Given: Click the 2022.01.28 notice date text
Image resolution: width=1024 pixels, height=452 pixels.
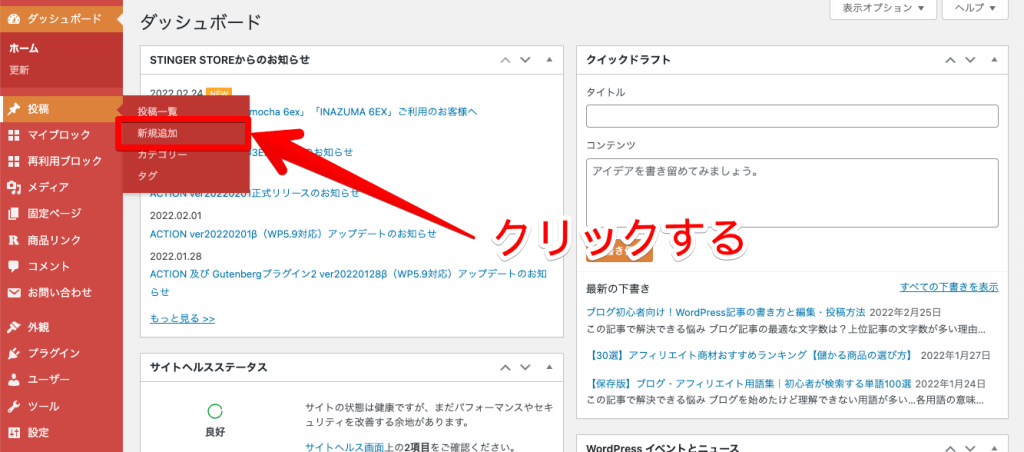Looking at the screenshot, I should point(176,255).
